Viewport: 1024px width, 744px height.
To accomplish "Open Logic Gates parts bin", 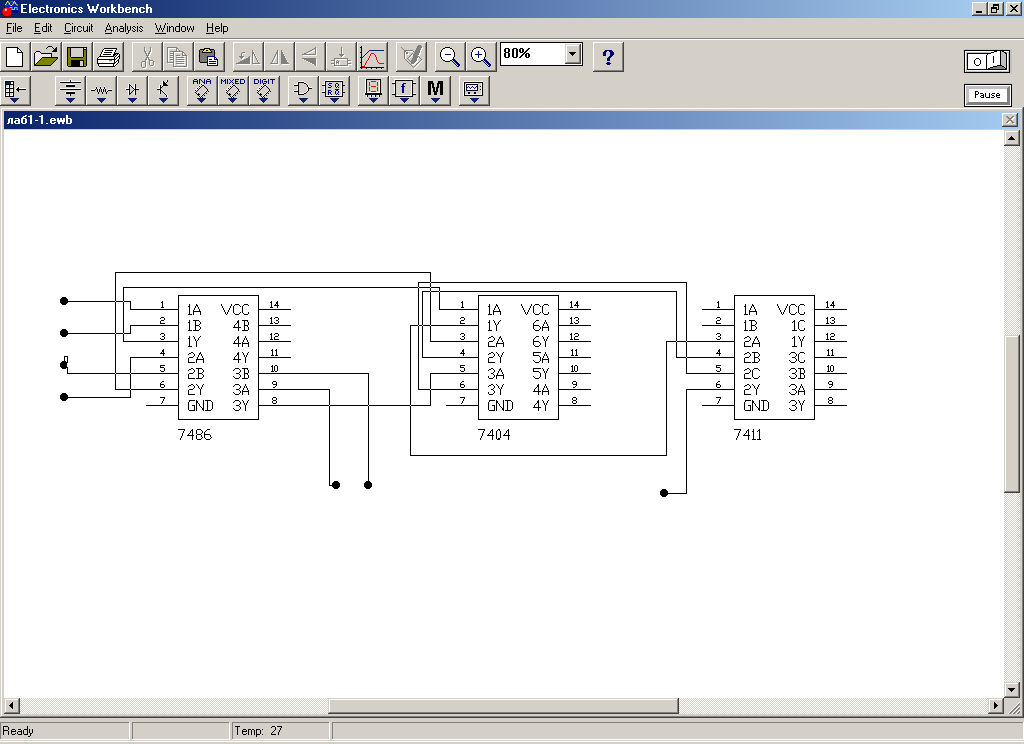I will [302, 90].
